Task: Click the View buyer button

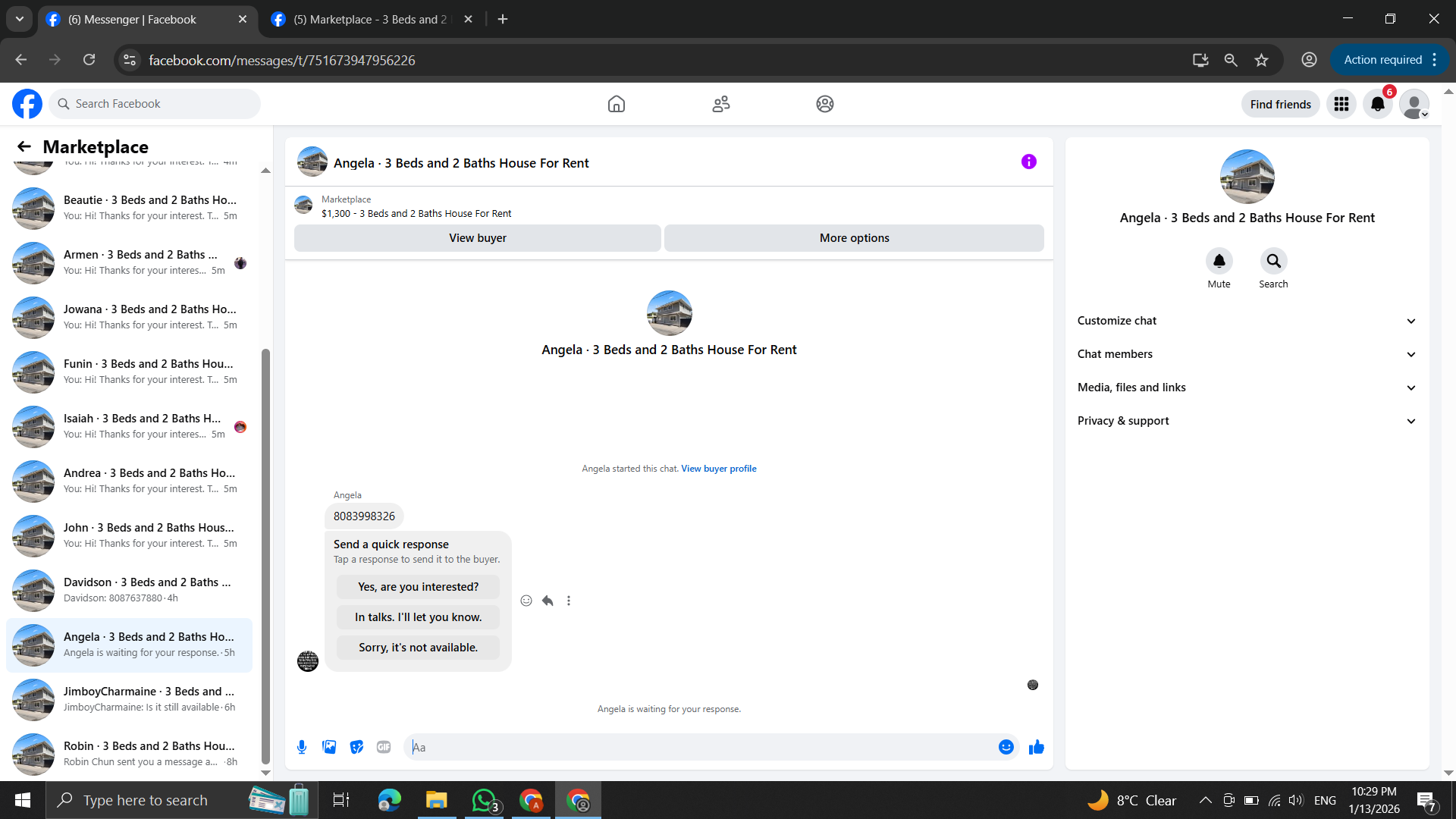Action: pos(477,238)
